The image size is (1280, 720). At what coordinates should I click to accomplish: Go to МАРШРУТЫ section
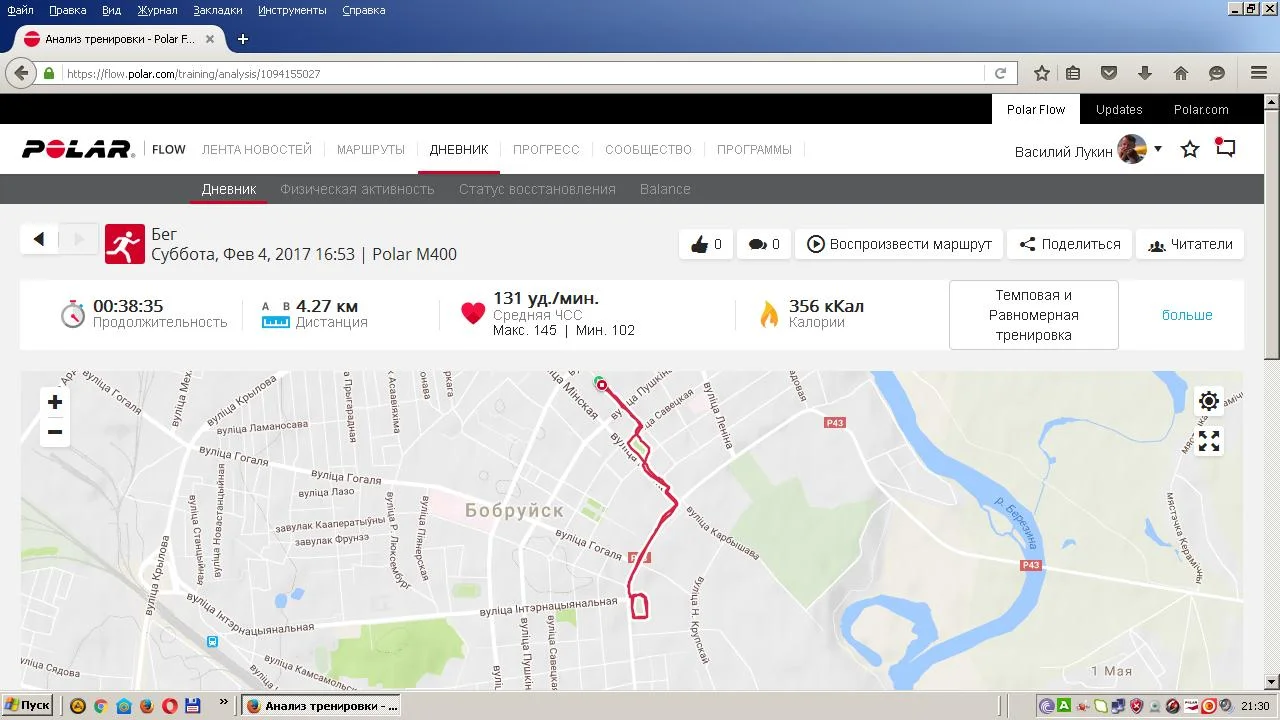(371, 149)
